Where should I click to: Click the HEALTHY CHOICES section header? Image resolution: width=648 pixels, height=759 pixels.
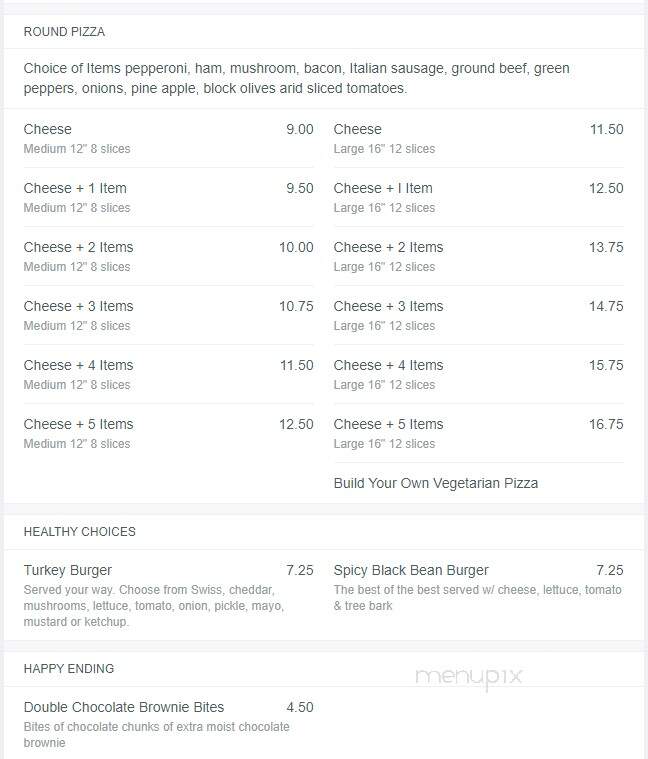[x=79, y=531]
